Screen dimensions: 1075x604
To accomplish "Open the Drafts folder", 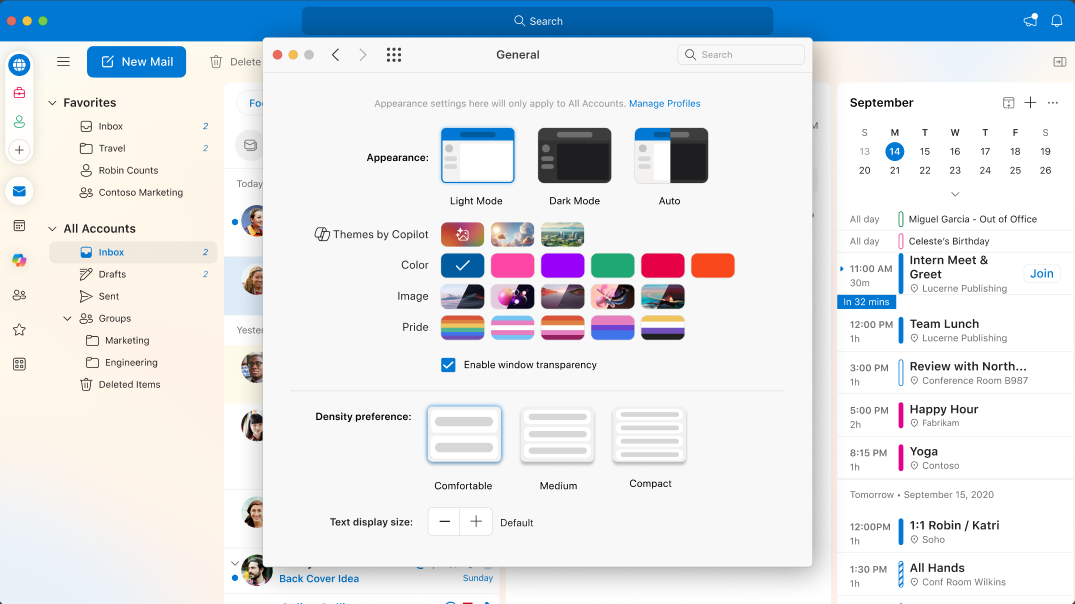I will click(x=112, y=274).
